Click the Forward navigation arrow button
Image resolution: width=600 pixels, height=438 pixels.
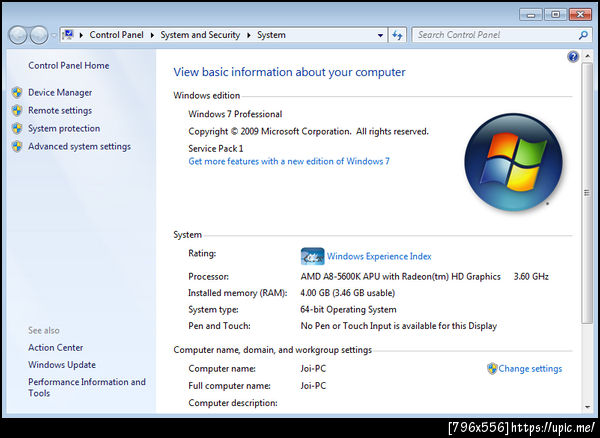point(39,35)
